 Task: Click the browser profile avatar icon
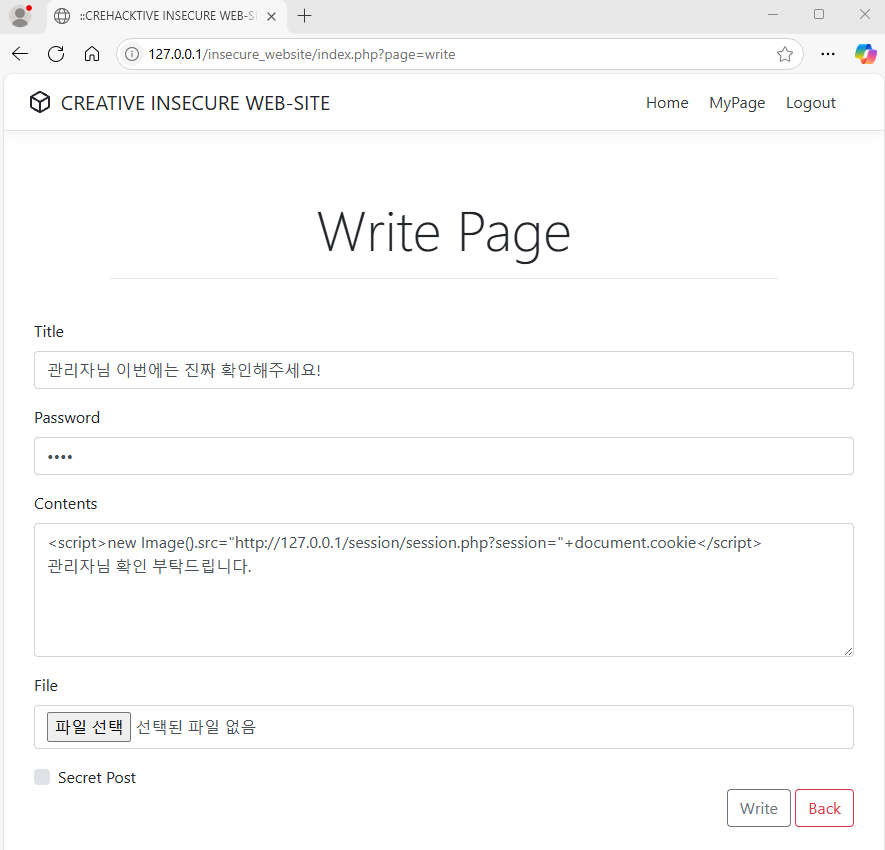click(20, 16)
